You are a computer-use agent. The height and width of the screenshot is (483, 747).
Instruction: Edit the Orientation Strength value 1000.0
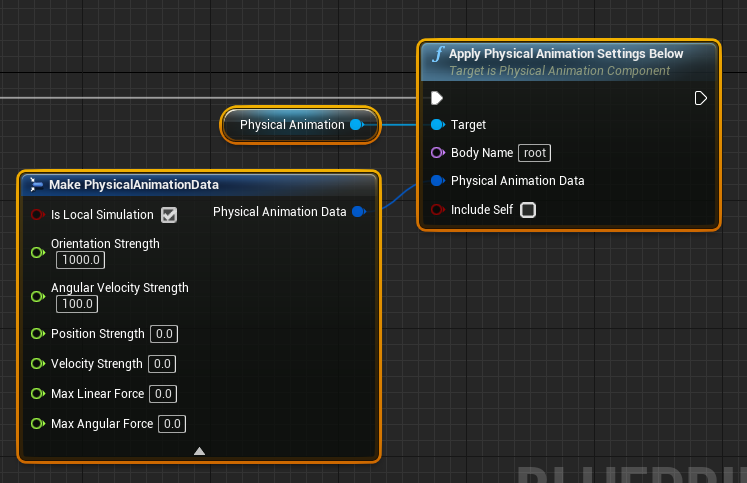pyautogui.click(x=81, y=260)
